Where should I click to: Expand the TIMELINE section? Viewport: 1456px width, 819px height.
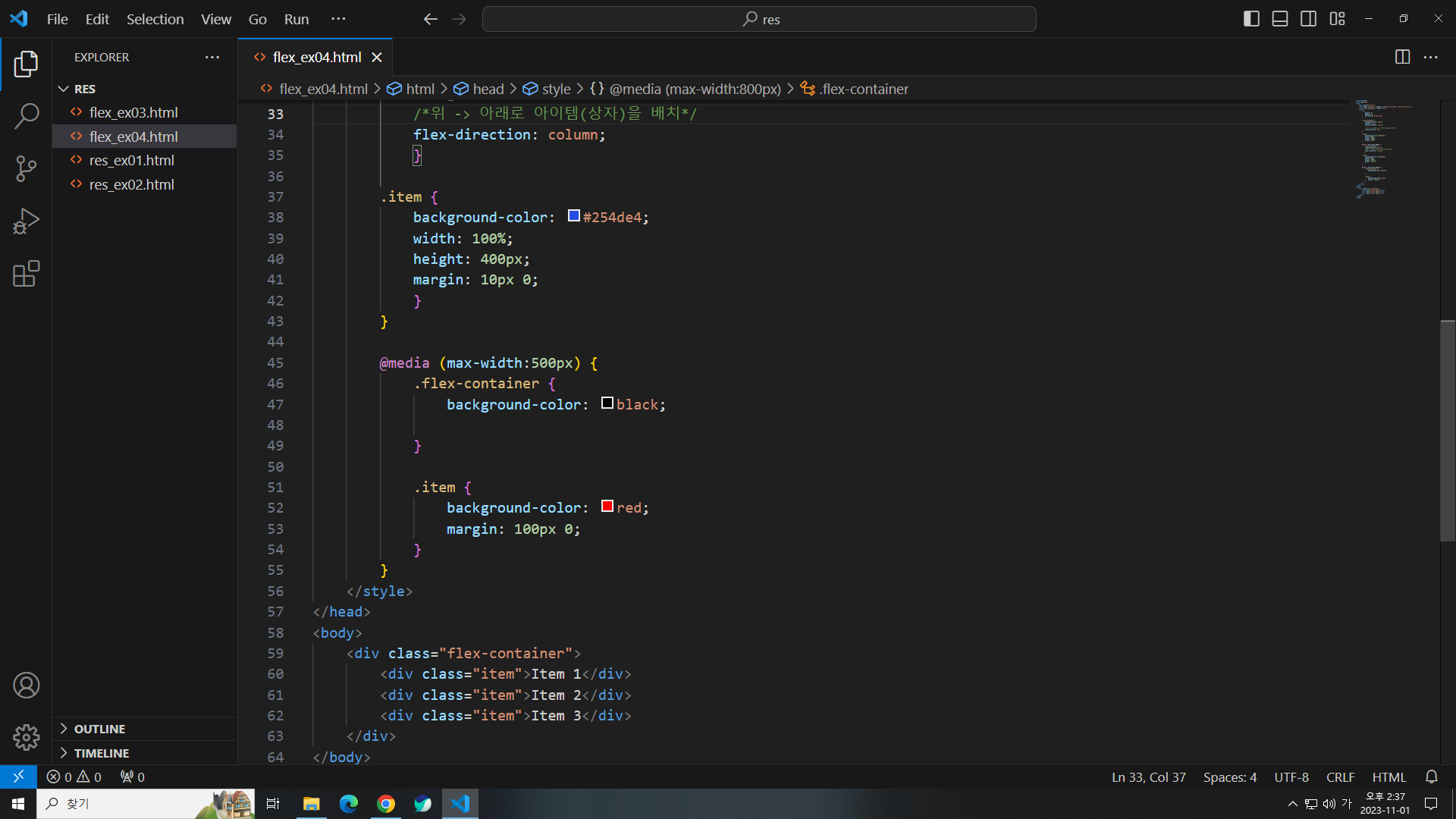click(x=101, y=753)
